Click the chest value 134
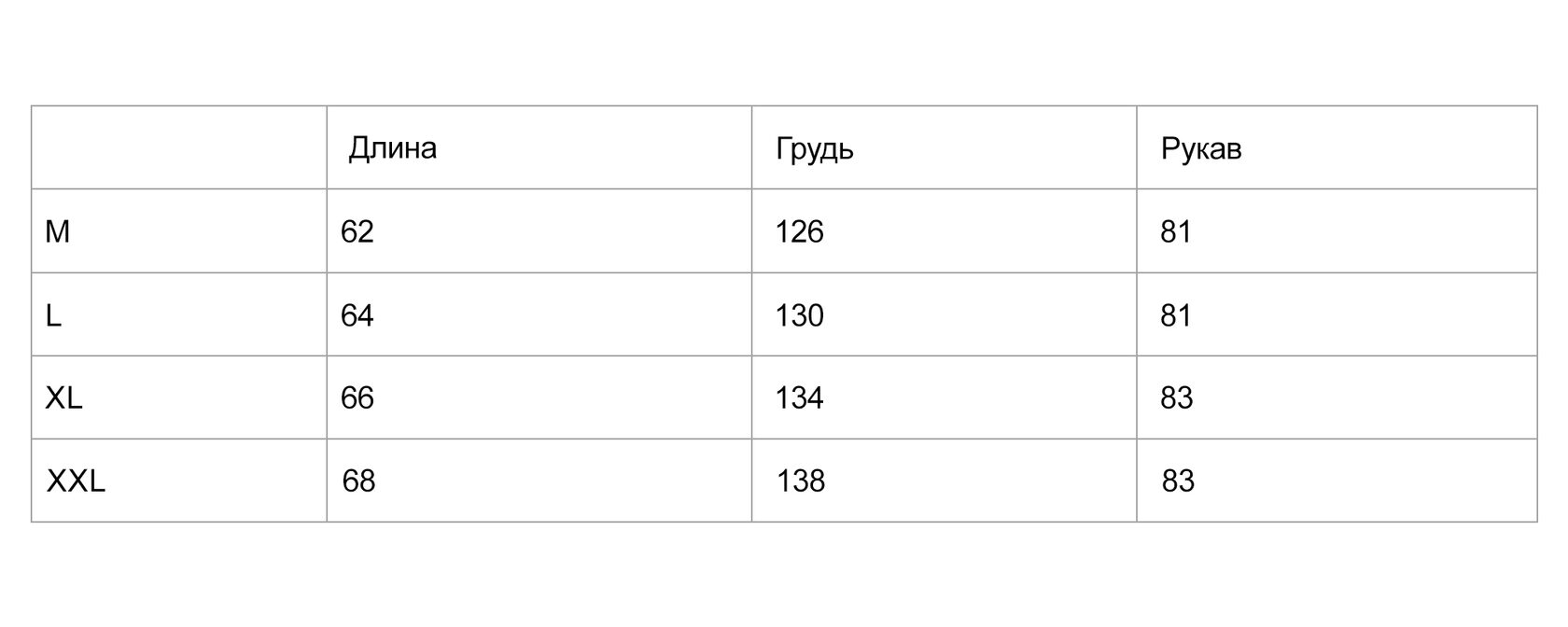The width and height of the screenshot is (1568, 627). point(799,398)
